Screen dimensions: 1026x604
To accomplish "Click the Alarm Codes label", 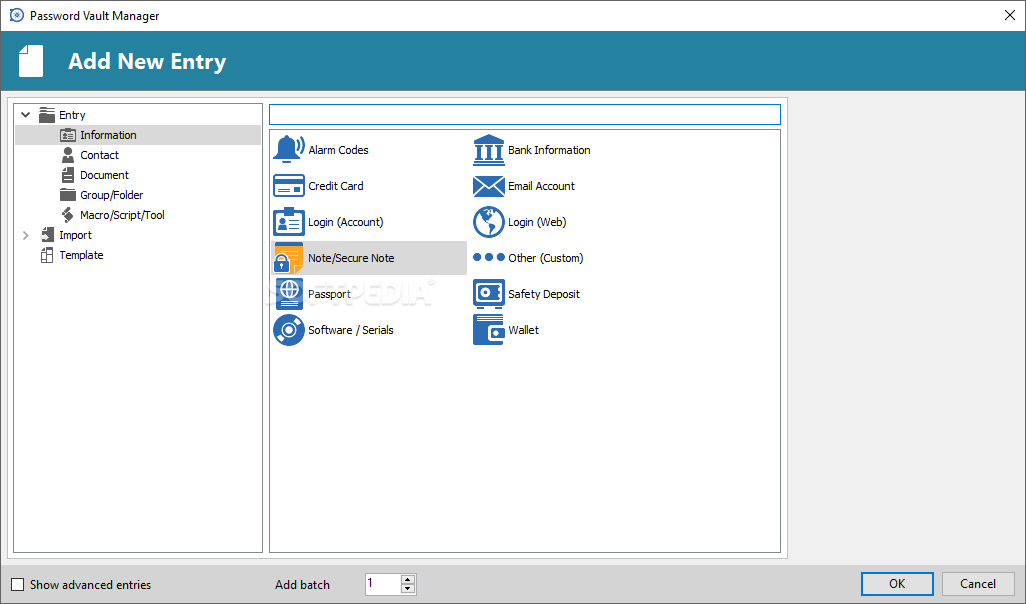I will click(x=338, y=150).
